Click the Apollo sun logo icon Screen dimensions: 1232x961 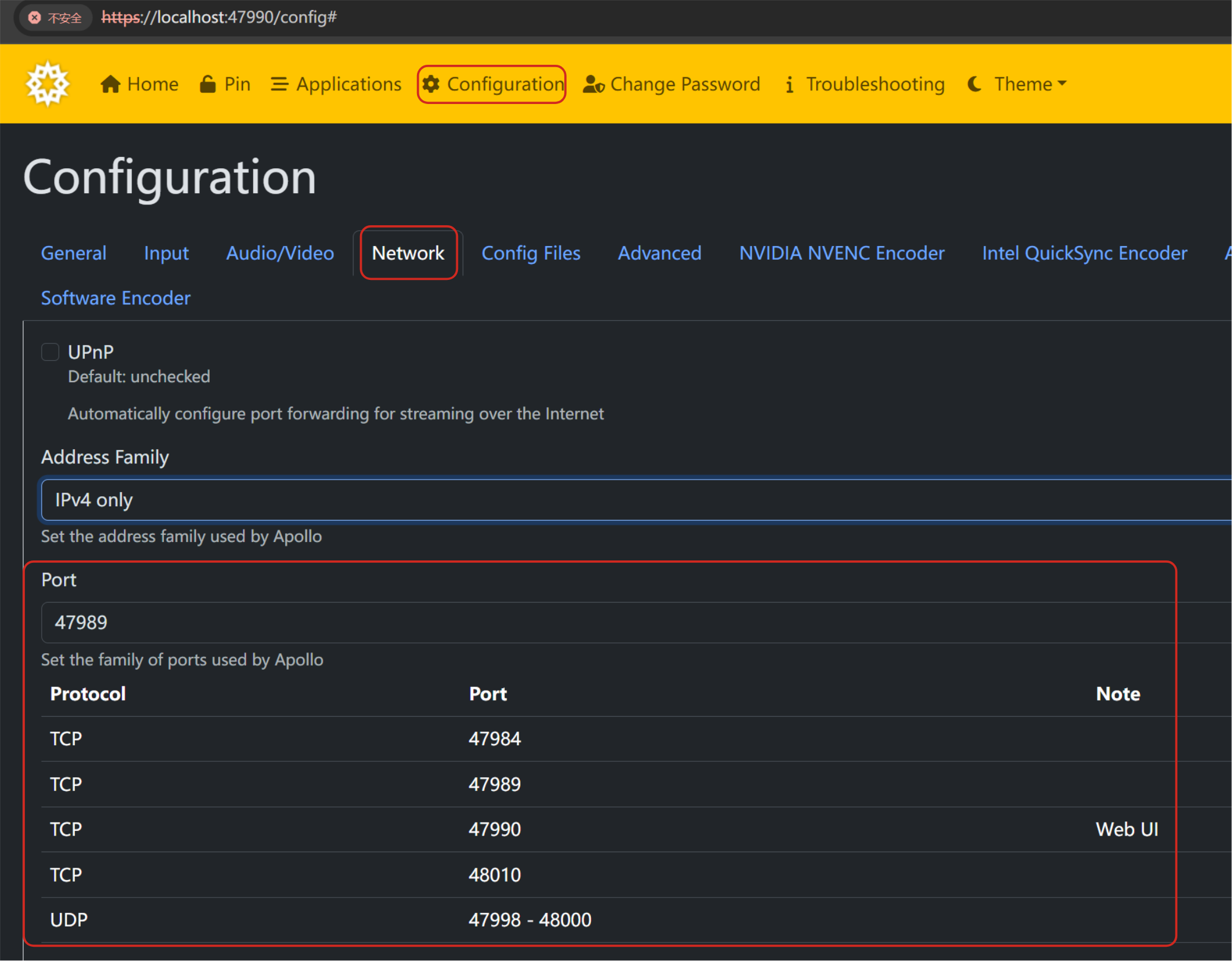tap(48, 84)
